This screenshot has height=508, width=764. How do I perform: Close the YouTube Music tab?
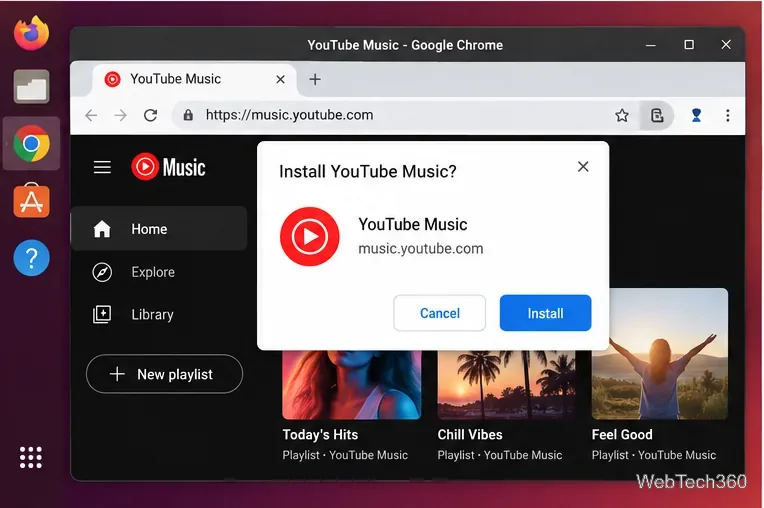[280, 79]
